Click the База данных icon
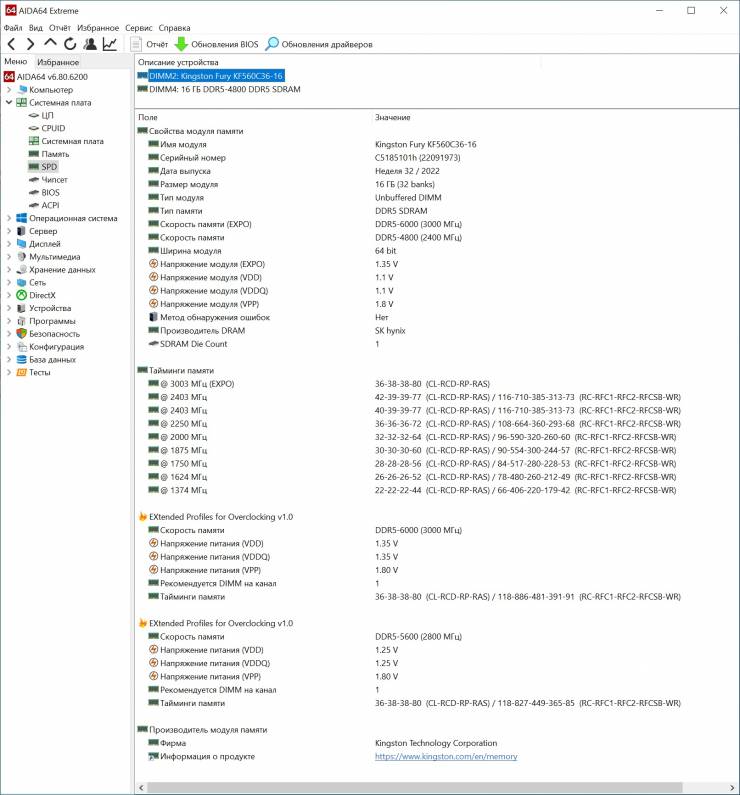This screenshot has height=795, width=740. 21,359
